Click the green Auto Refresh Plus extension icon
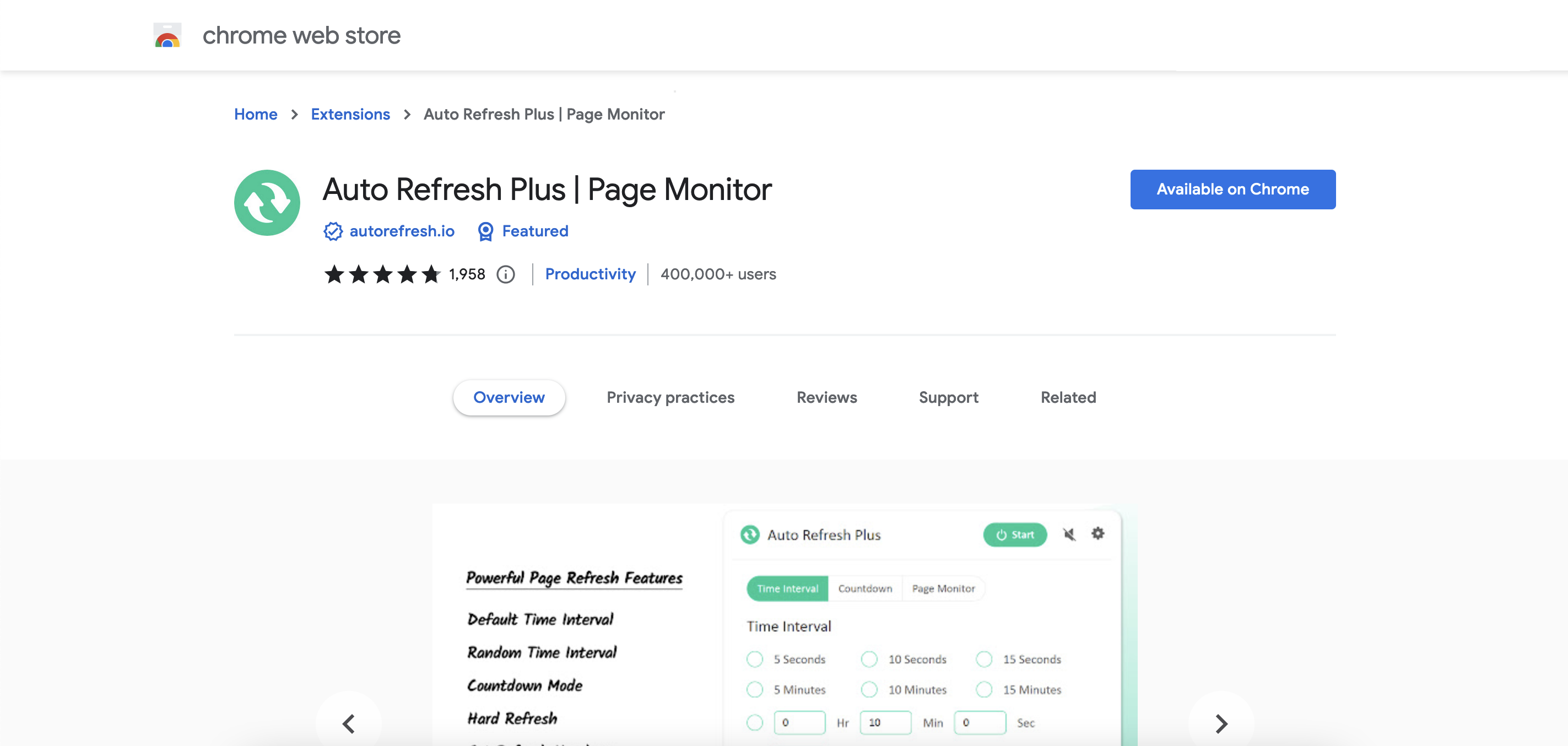 tap(267, 203)
